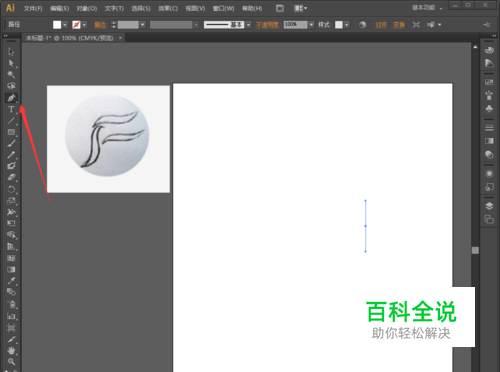Screen dimensions: 500x372
Task: Open the 窗口(W) menu
Action: (x=224, y=8)
